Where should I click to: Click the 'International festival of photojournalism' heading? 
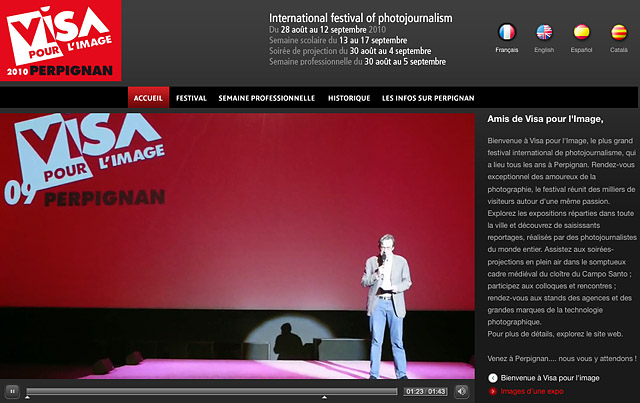360,18
